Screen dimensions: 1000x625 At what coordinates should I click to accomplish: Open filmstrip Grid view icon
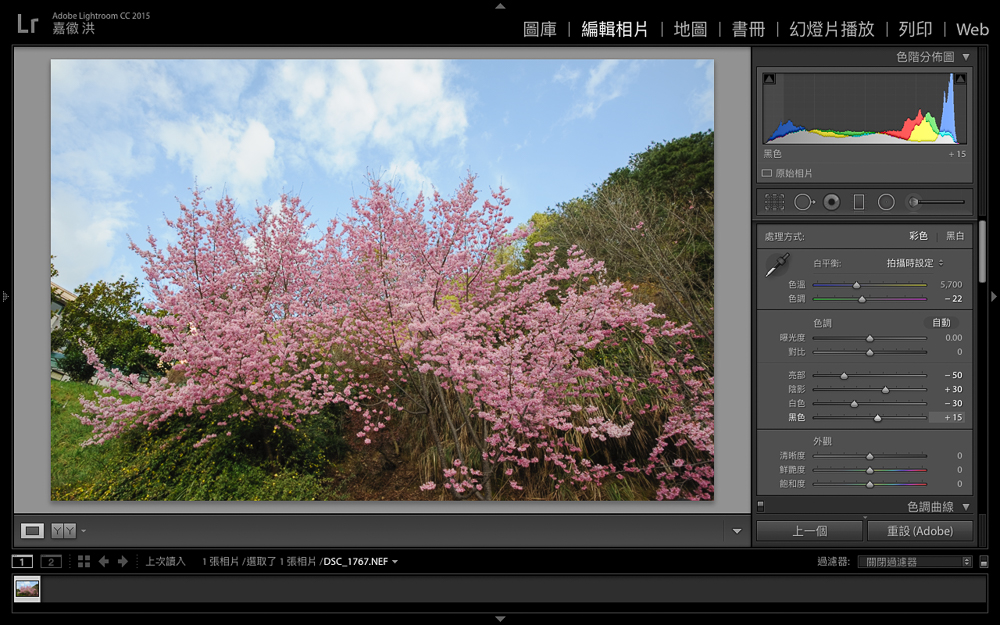(x=84, y=561)
